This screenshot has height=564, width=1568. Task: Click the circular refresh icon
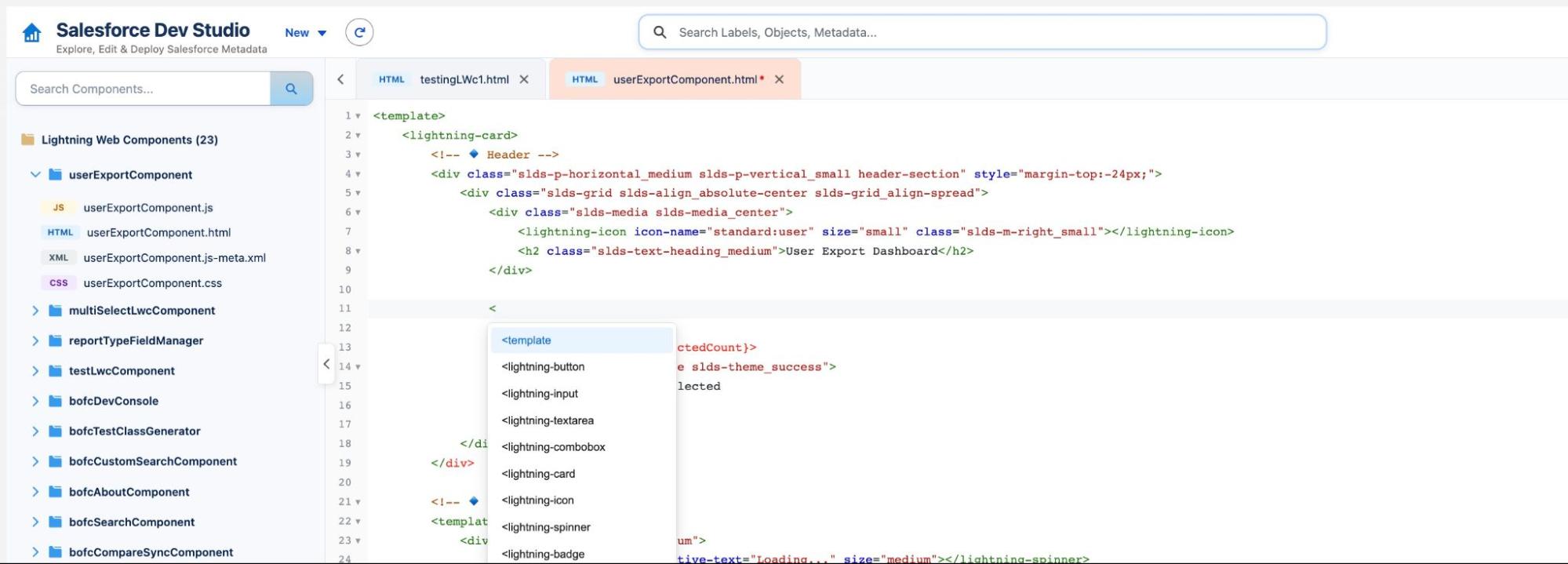click(x=359, y=32)
